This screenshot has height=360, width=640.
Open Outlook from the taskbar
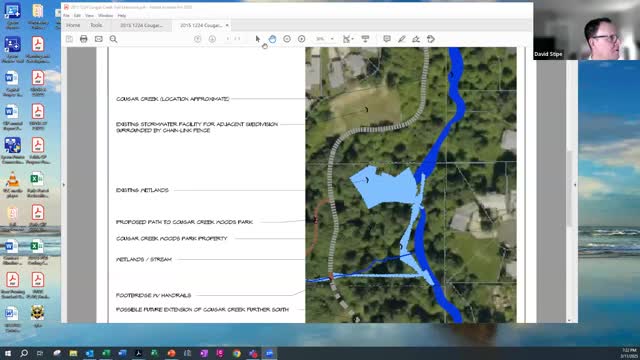[90, 353]
